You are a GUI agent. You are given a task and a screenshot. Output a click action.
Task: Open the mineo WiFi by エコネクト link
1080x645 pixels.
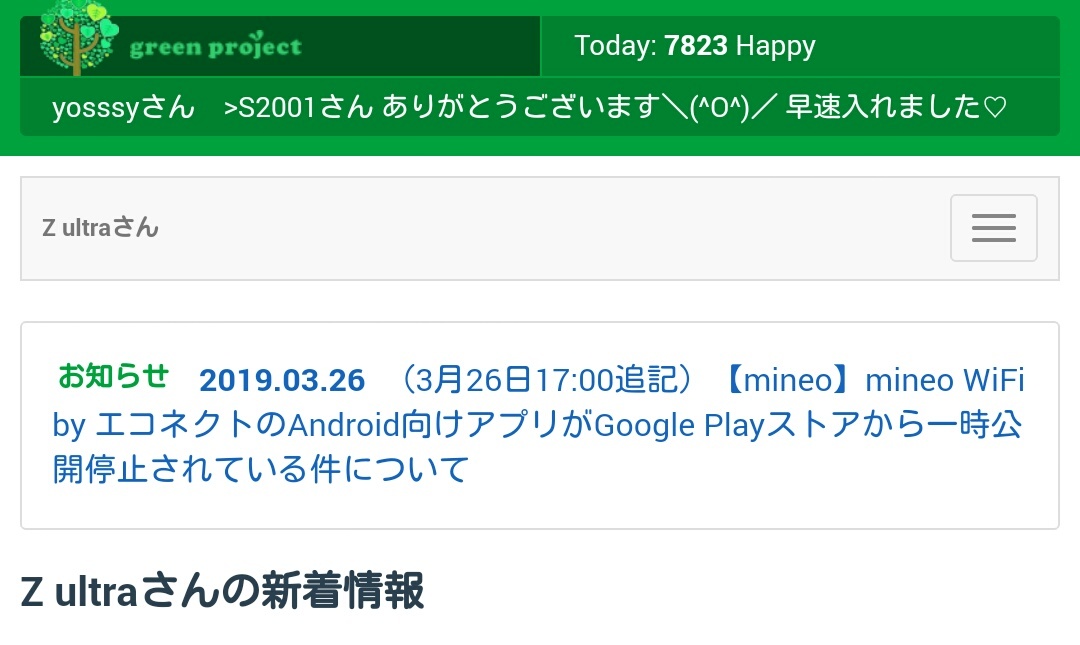944,381
